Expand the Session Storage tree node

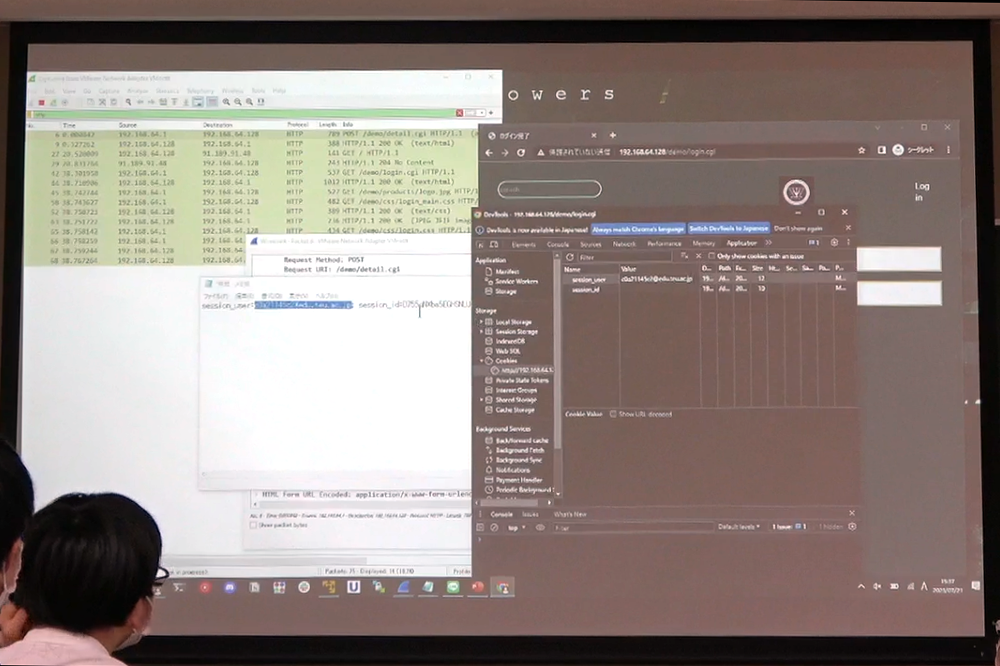tap(481, 331)
